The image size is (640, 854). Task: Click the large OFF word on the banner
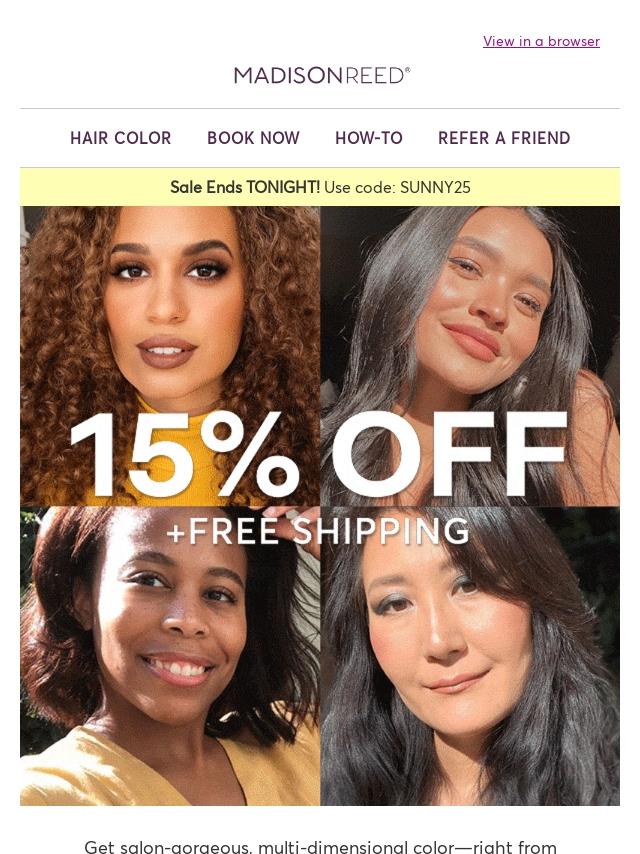(449, 454)
